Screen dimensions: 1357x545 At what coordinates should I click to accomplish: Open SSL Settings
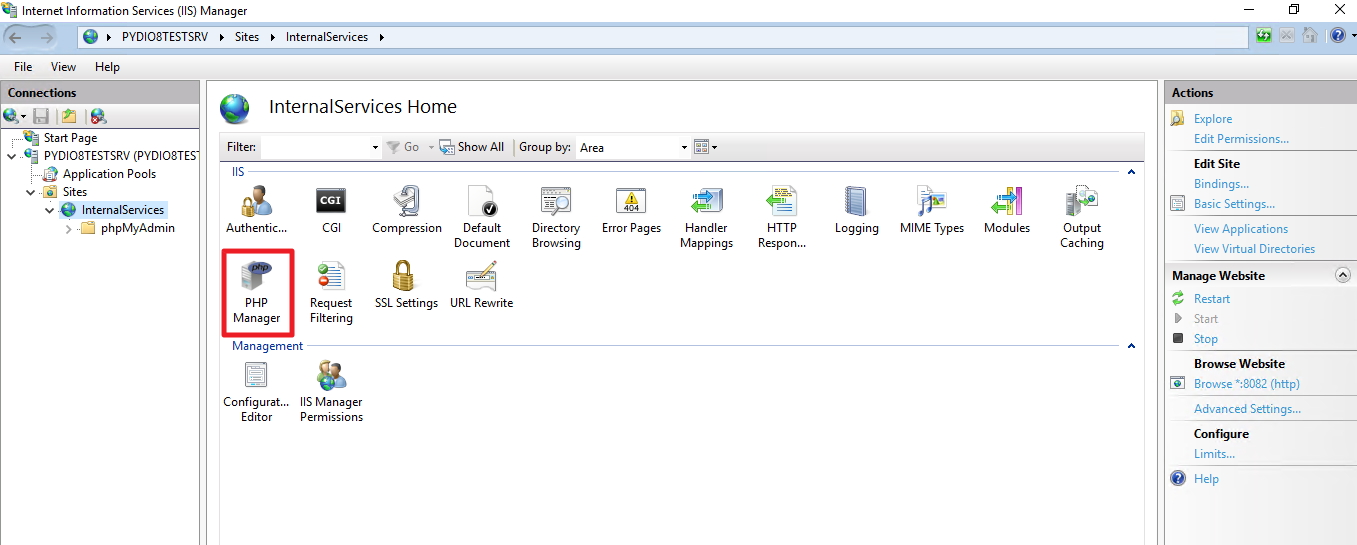tap(406, 286)
